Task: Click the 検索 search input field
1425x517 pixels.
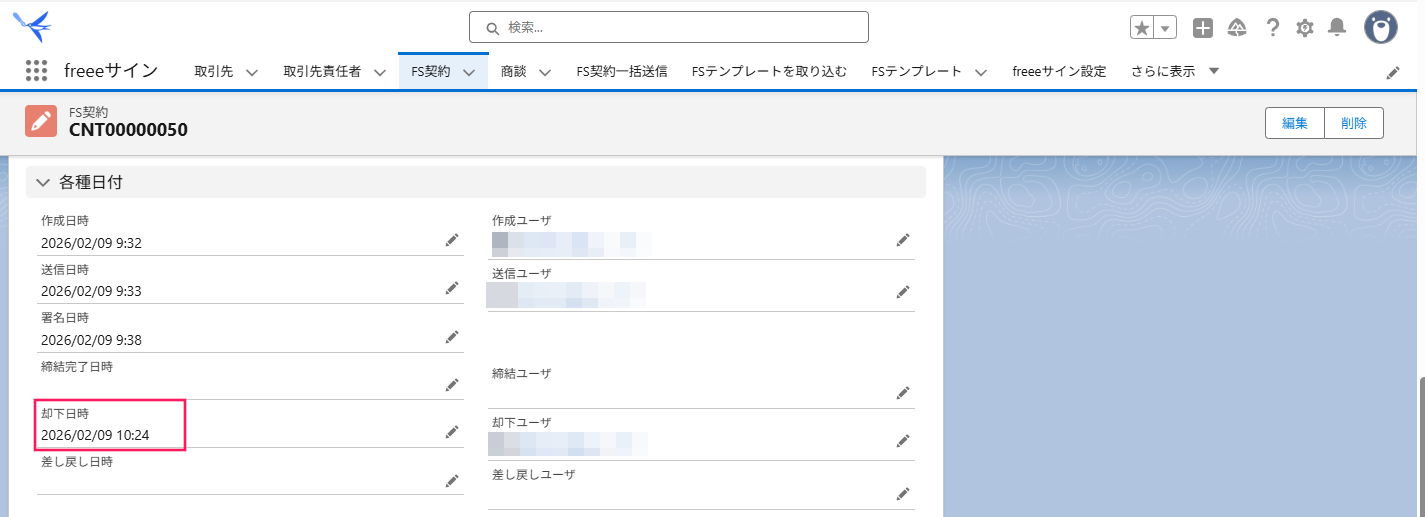Action: (x=668, y=27)
